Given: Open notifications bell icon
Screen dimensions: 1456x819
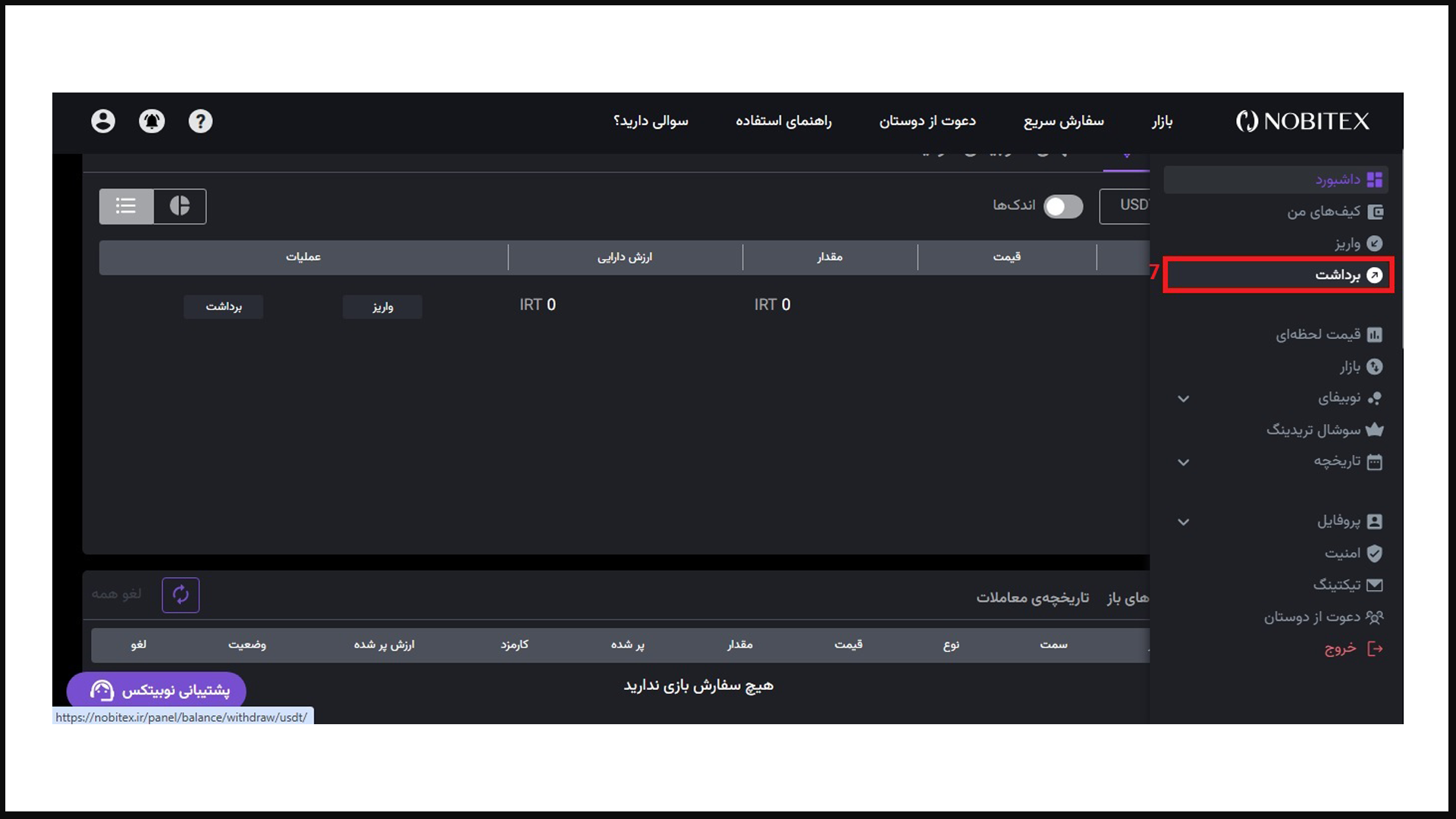Looking at the screenshot, I should [x=152, y=121].
